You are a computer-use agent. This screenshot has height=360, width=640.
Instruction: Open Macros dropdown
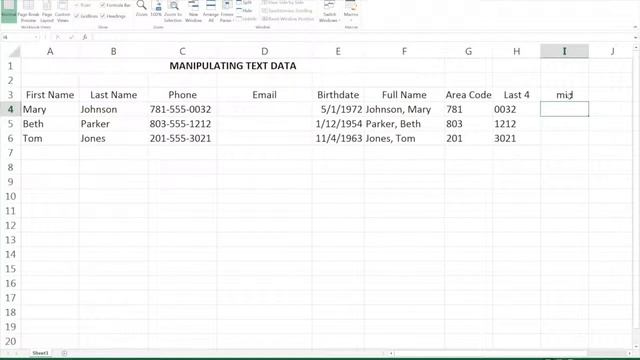(x=351, y=11)
